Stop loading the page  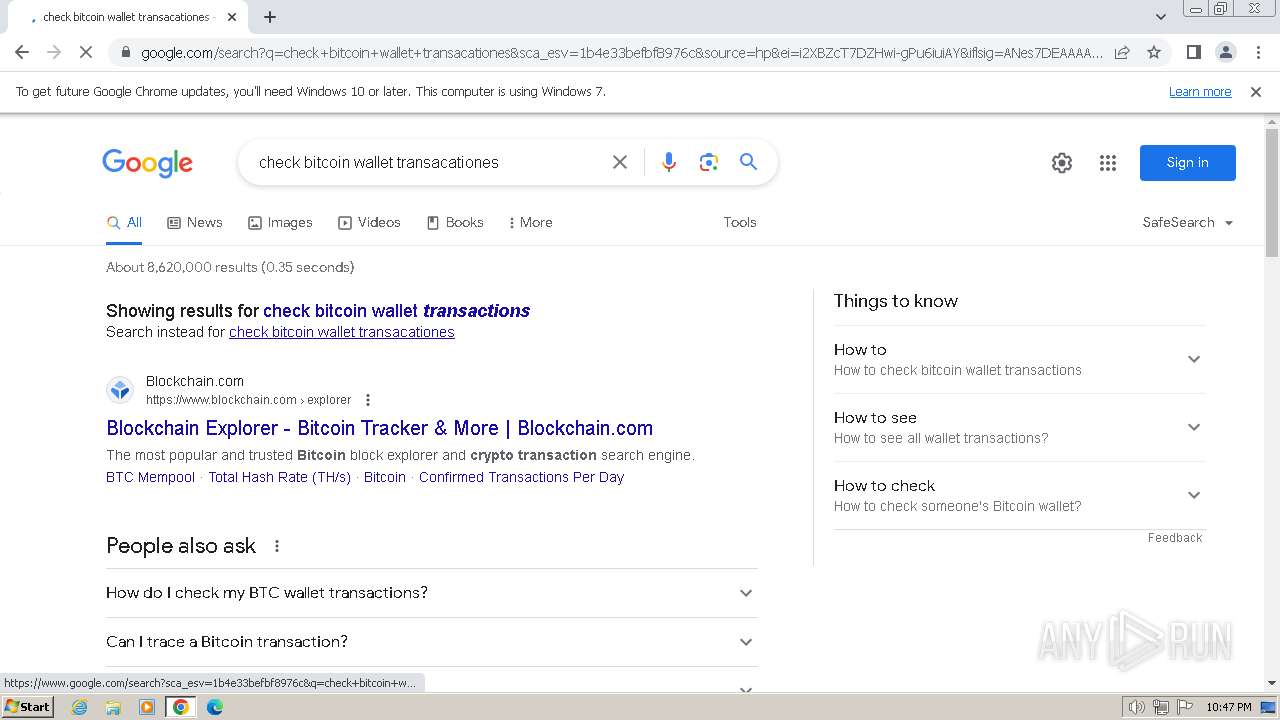click(86, 52)
